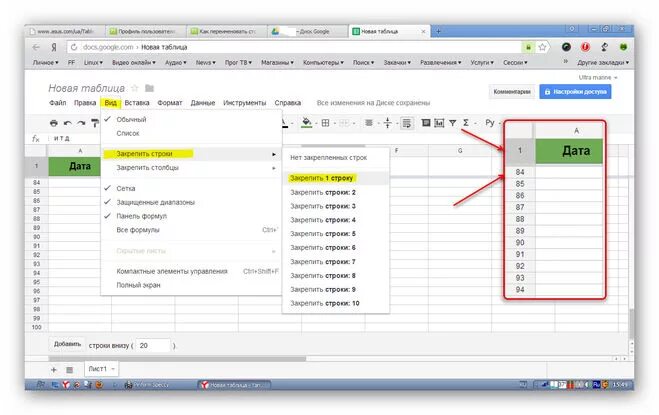Choose Нет закрепленных строк
The width and height of the screenshot is (659, 415).
(x=335, y=158)
